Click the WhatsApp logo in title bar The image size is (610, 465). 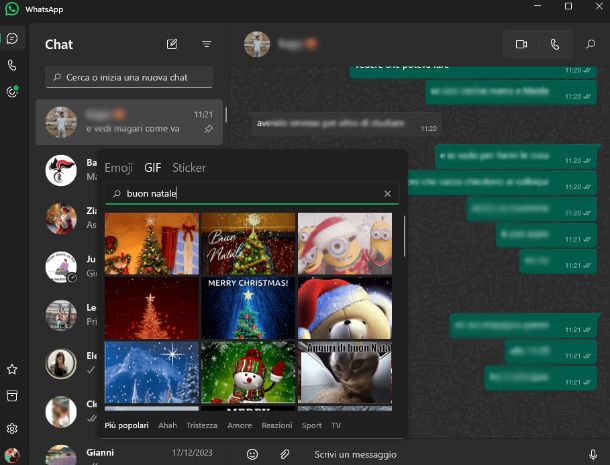[12, 9]
